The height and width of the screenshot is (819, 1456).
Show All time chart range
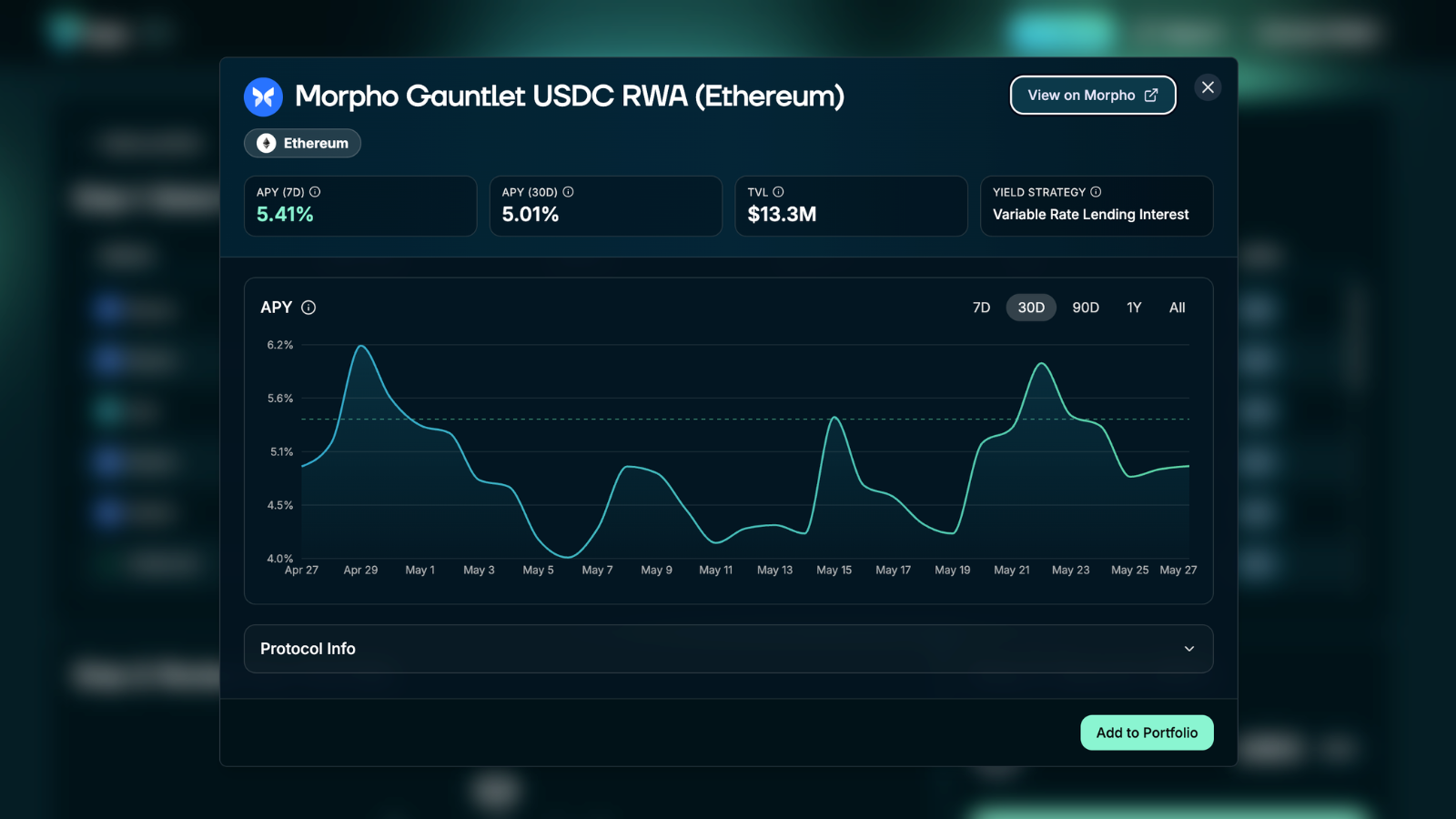pos(1177,308)
